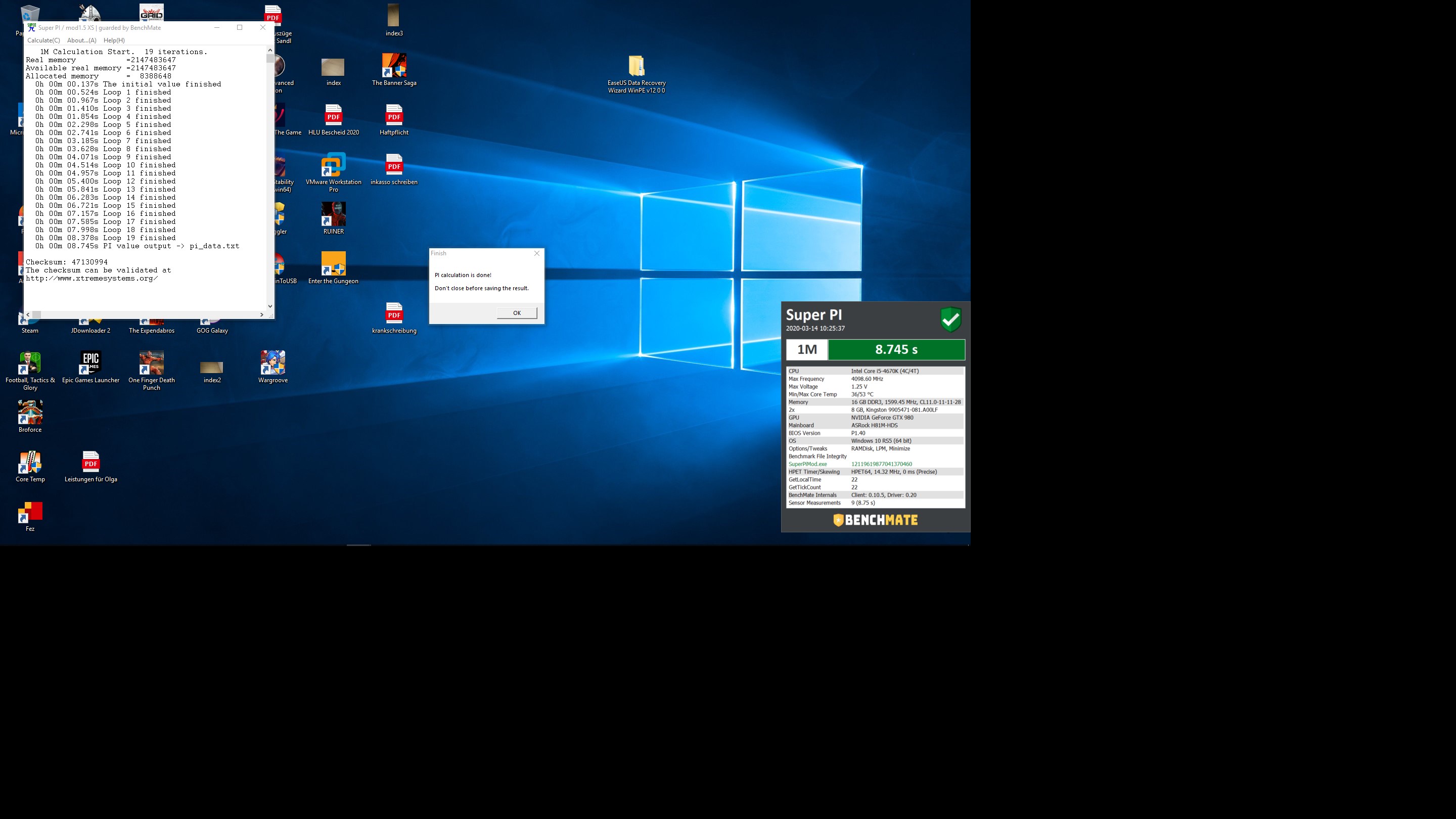Click the BENCHMATE logo in result panel
Screen dimensions: 1456x819
(876, 520)
